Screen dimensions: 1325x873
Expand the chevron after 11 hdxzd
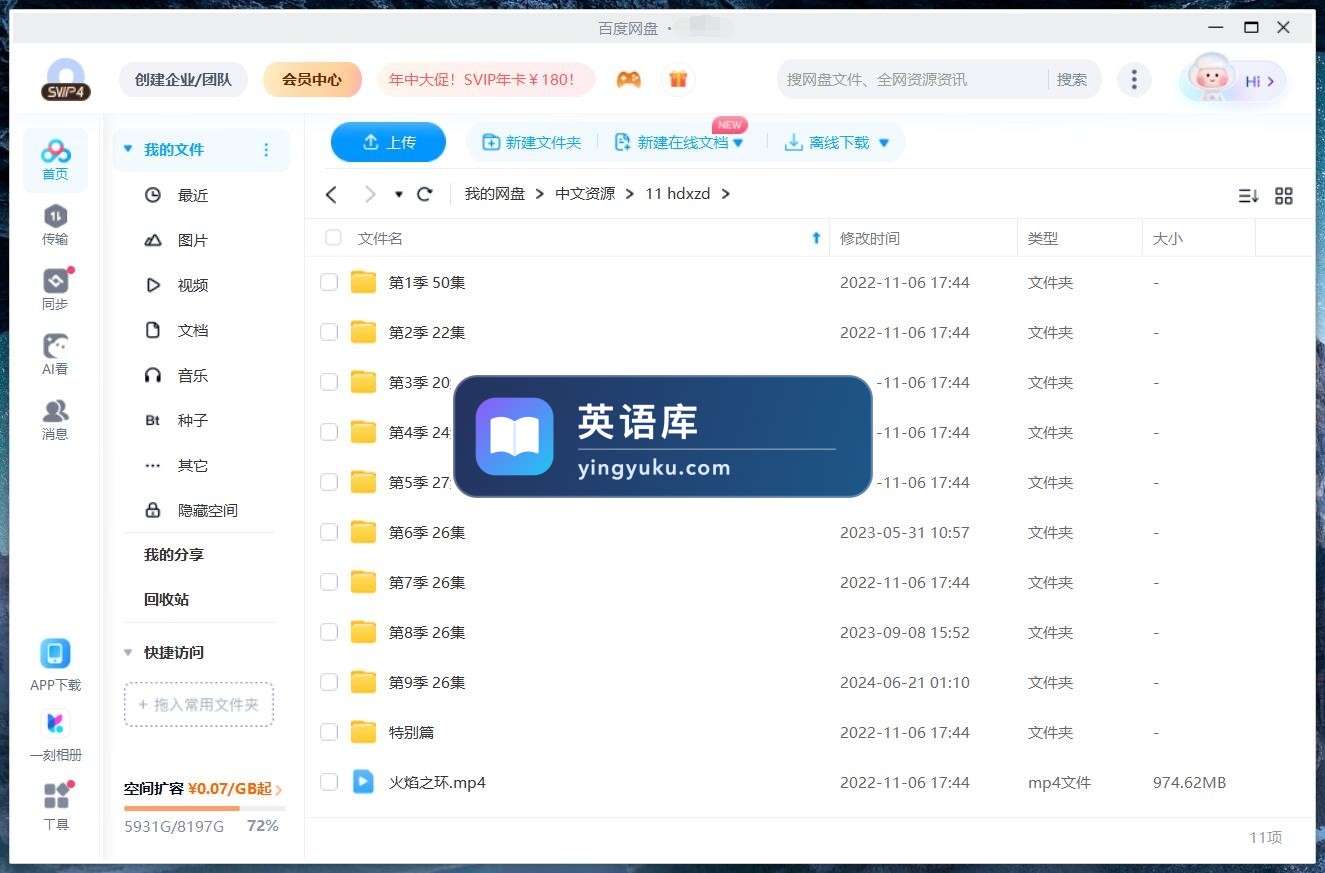coord(726,194)
